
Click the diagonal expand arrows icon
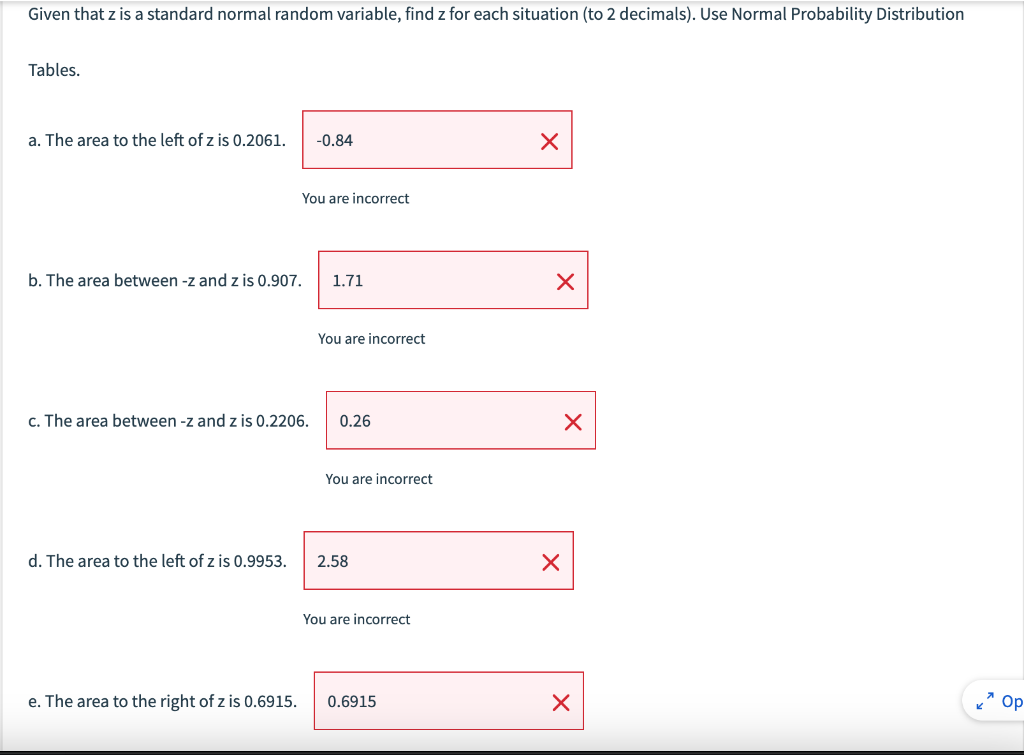point(983,700)
